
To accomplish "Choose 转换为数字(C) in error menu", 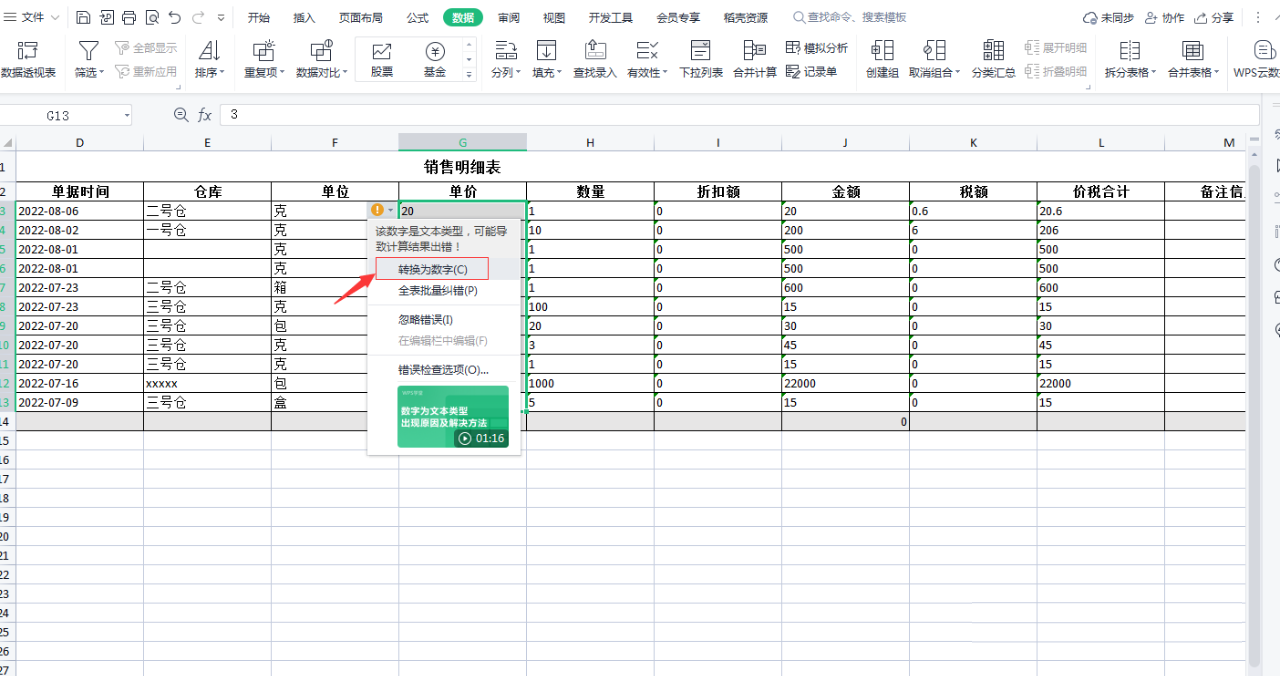I will click(433, 270).
